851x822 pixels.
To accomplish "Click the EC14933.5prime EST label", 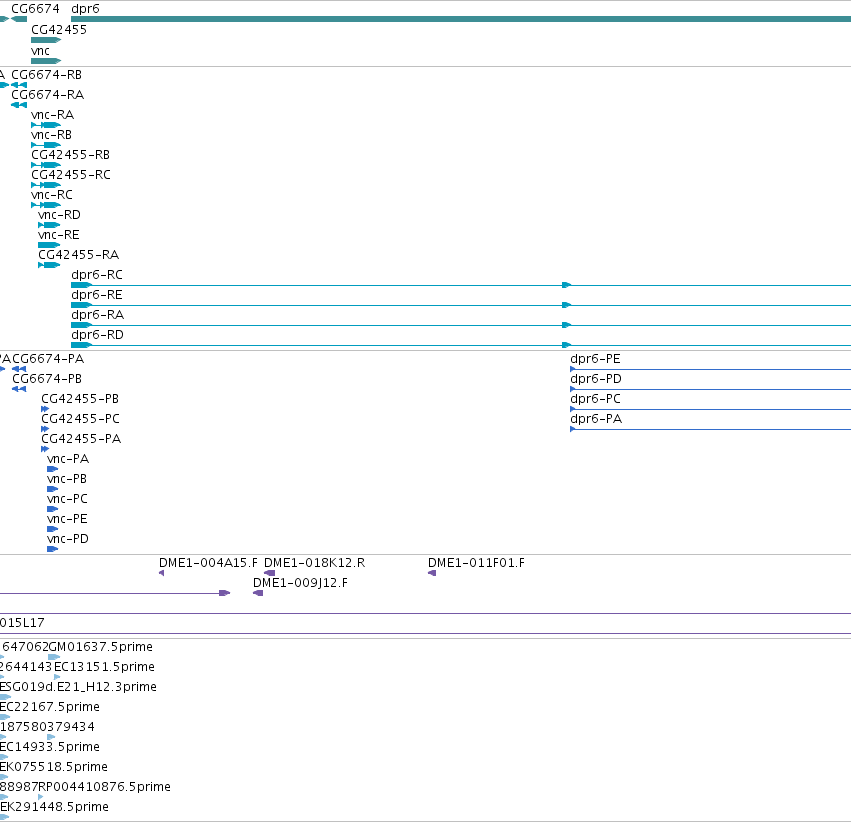I will 50,748.
